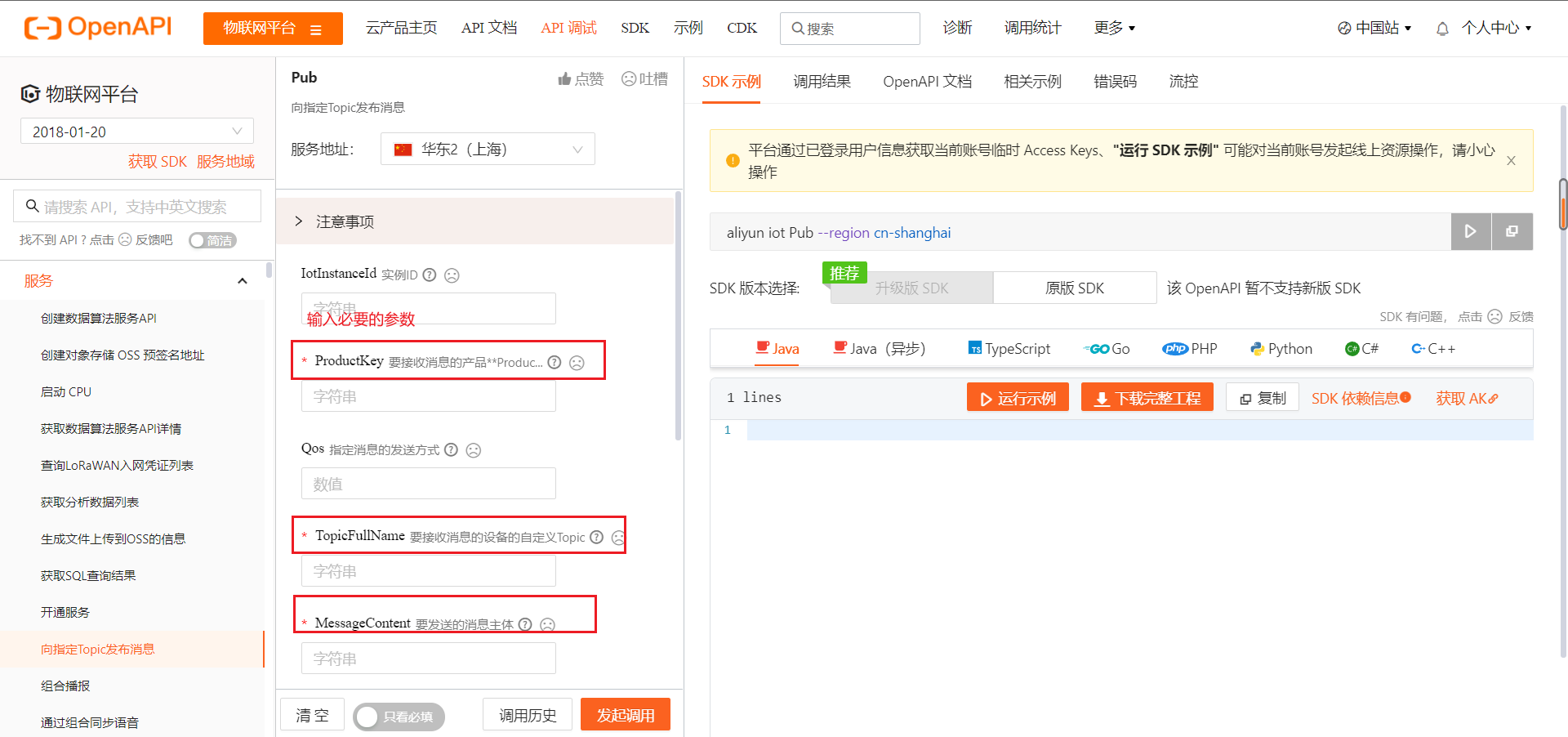The image size is (1568, 737).
Task: Click feedback face next to Qos
Action: [x=473, y=450]
